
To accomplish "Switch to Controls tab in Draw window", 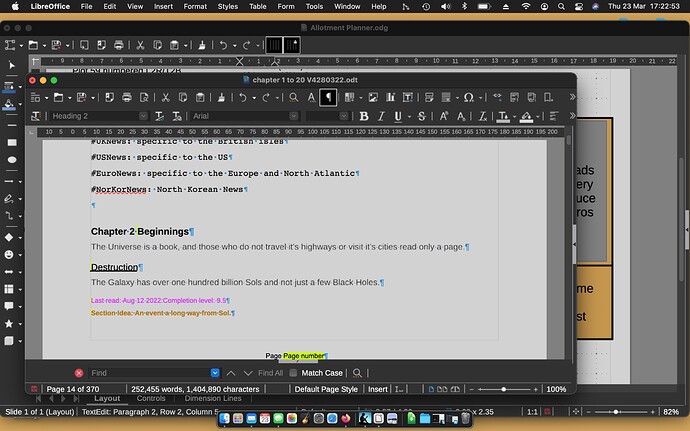I will pos(150,398).
